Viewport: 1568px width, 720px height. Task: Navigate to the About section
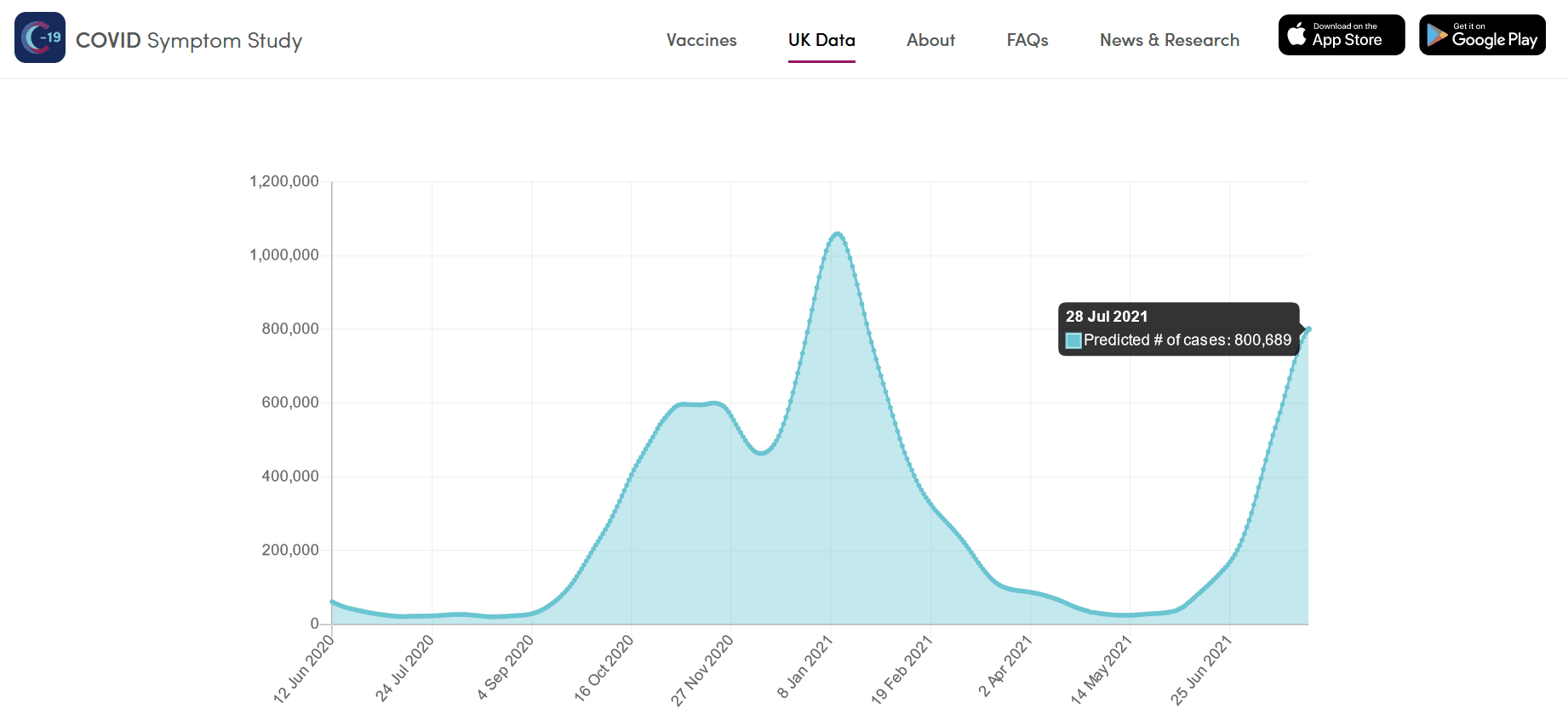pos(930,40)
